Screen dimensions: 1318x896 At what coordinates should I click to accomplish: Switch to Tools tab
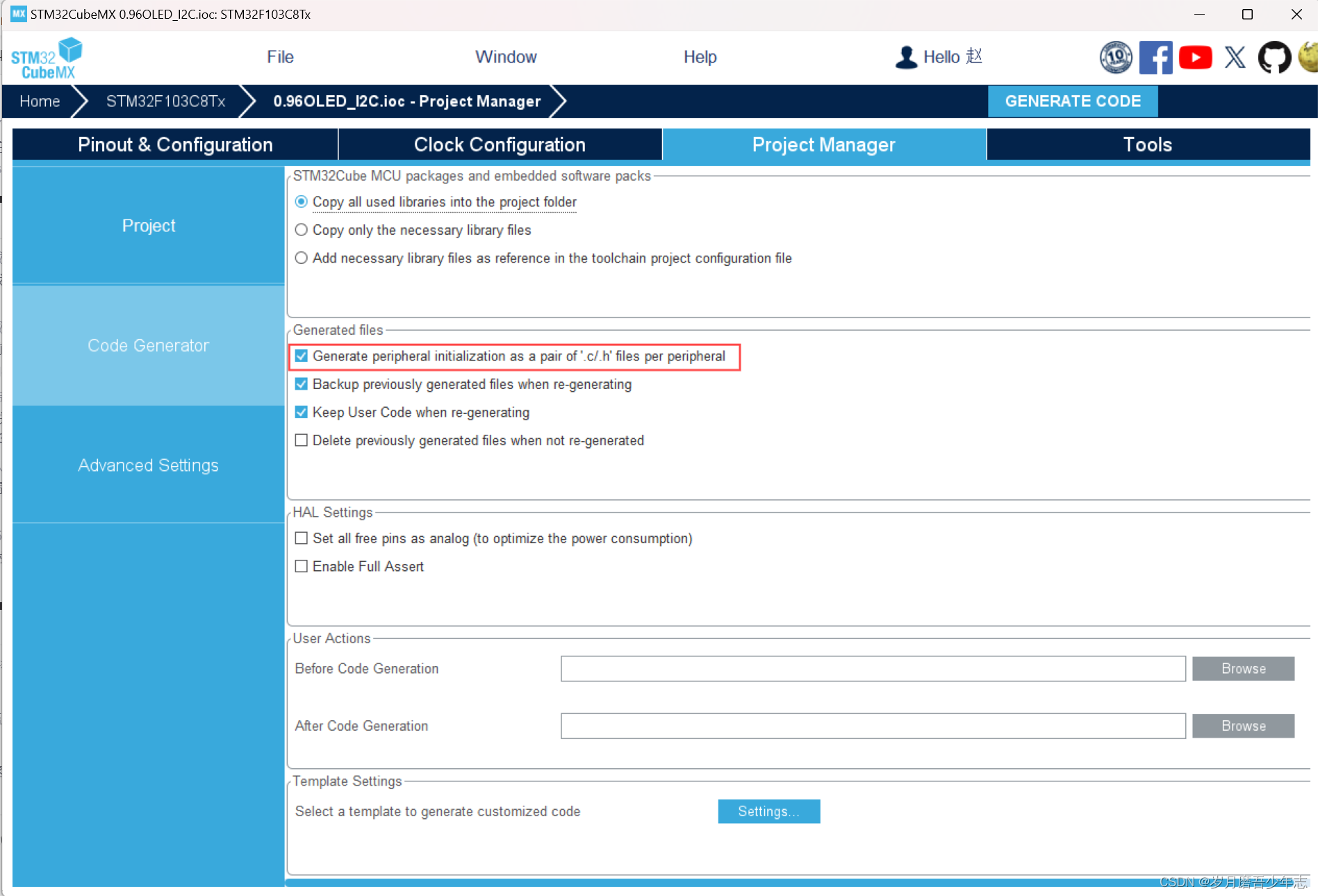(x=1148, y=144)
